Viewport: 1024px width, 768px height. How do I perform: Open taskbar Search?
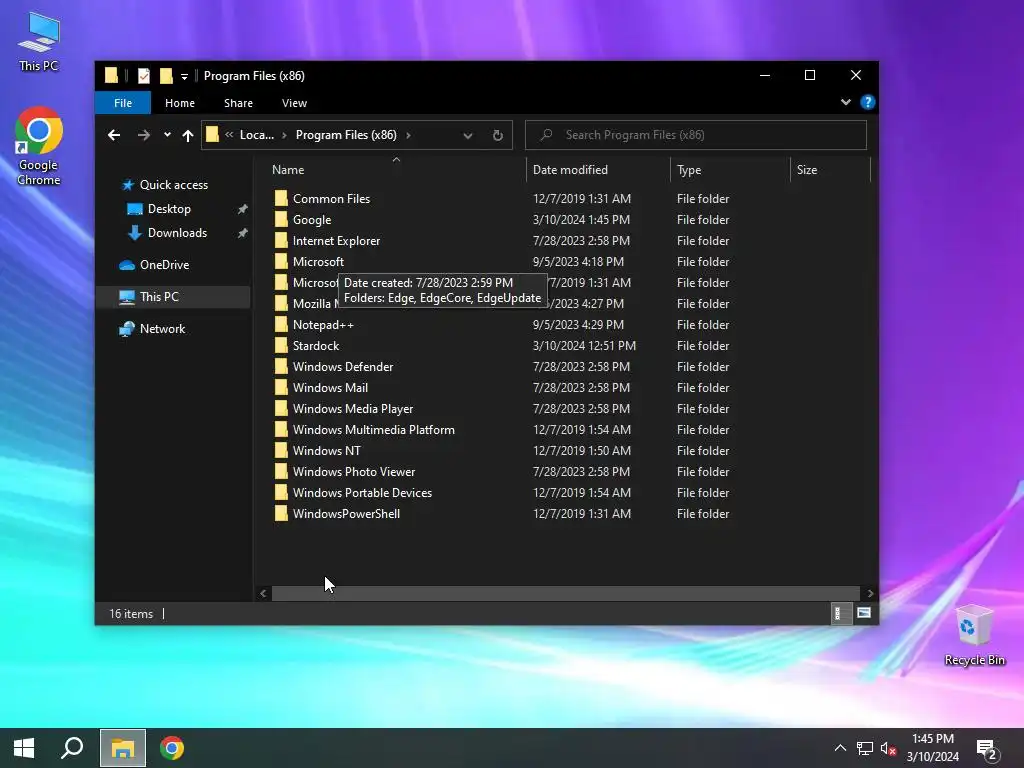tap(72, 748)
